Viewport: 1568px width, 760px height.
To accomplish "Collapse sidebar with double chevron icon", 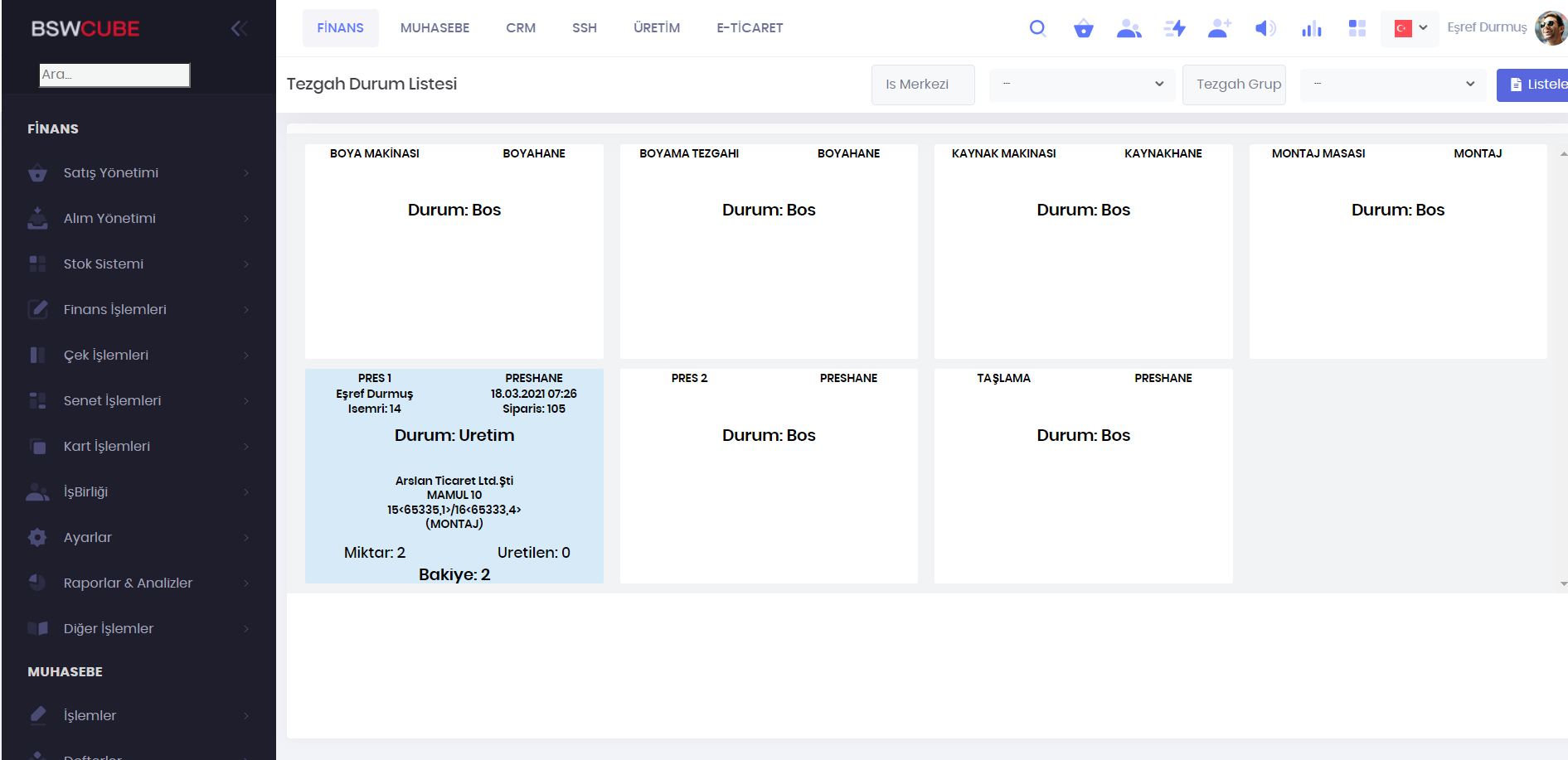I will 239,29.
